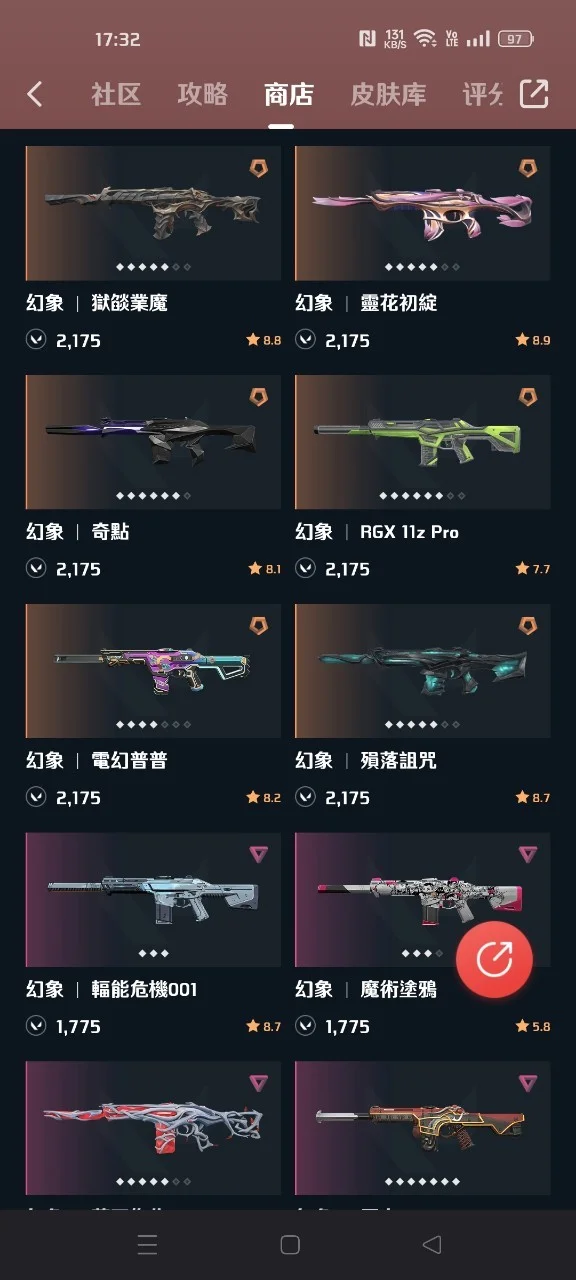The image size is (576, 1280).
Task: Open the 魔術塗鴉 skin name link
Action: tap(398, 989)
